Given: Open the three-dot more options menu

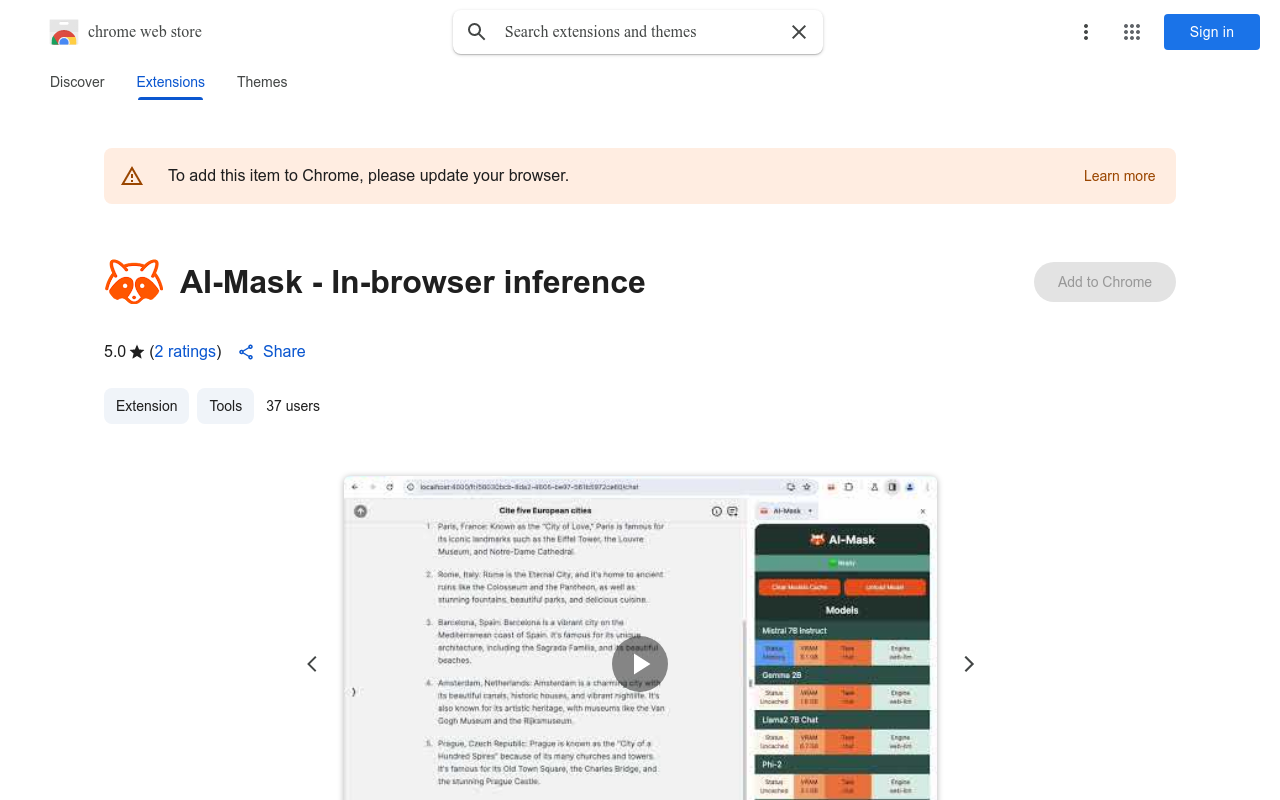Looking at the screenshot, I should (1086, 32).
